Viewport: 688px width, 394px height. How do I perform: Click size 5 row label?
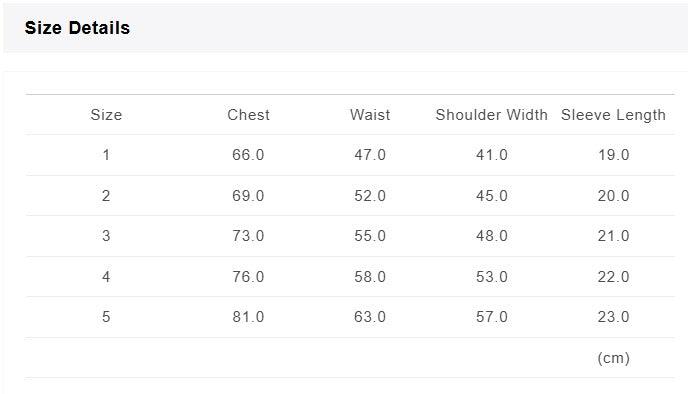tap(106, 317)
